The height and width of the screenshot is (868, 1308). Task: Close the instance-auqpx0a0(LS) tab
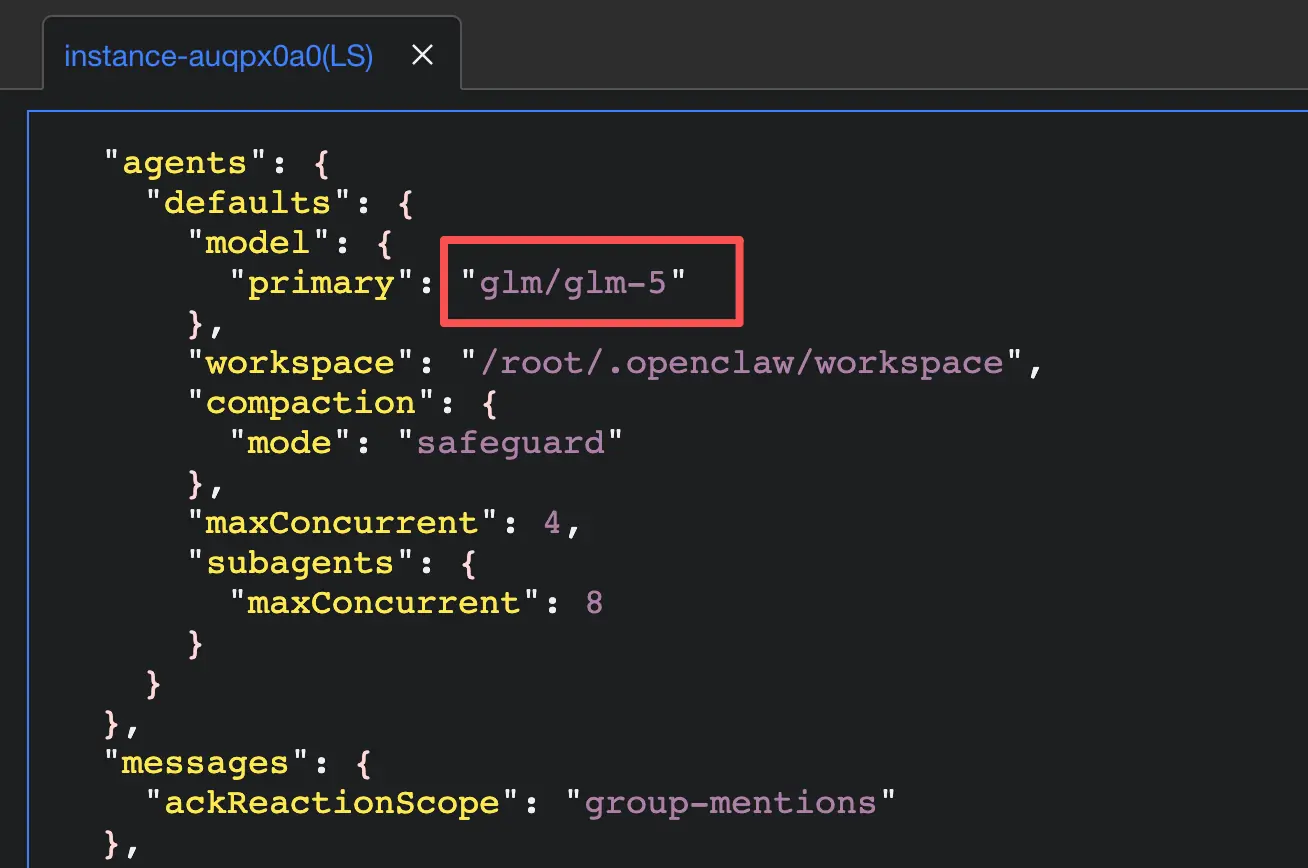[x=423, y=56]
